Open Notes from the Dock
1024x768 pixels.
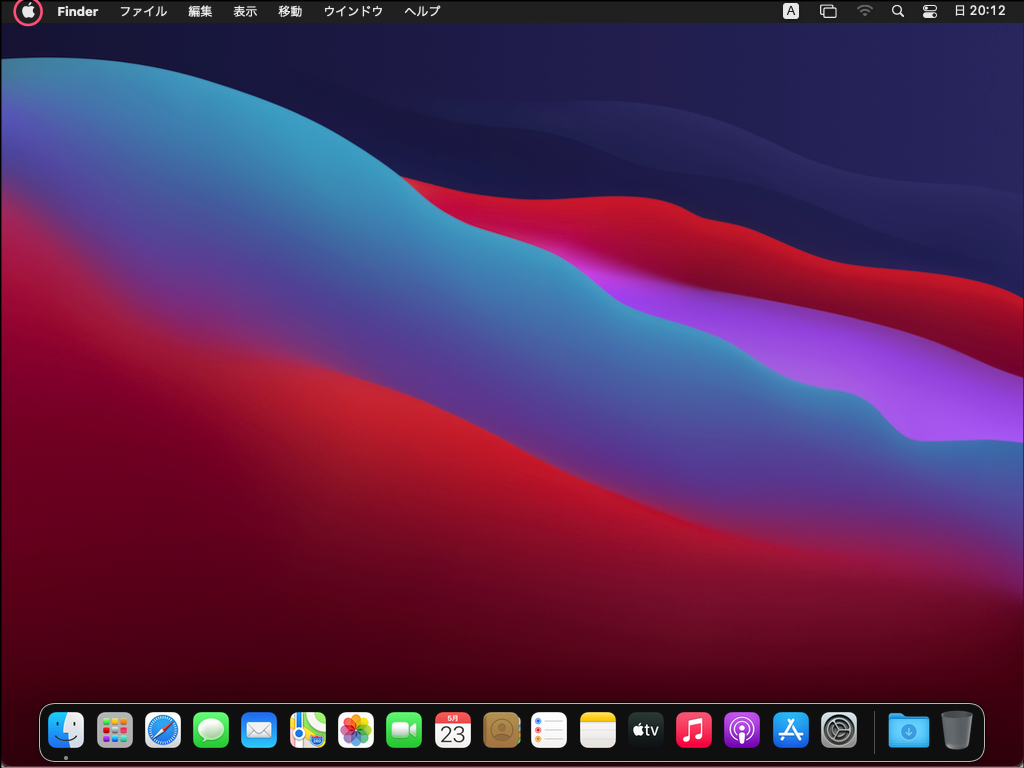coord(598,729)
